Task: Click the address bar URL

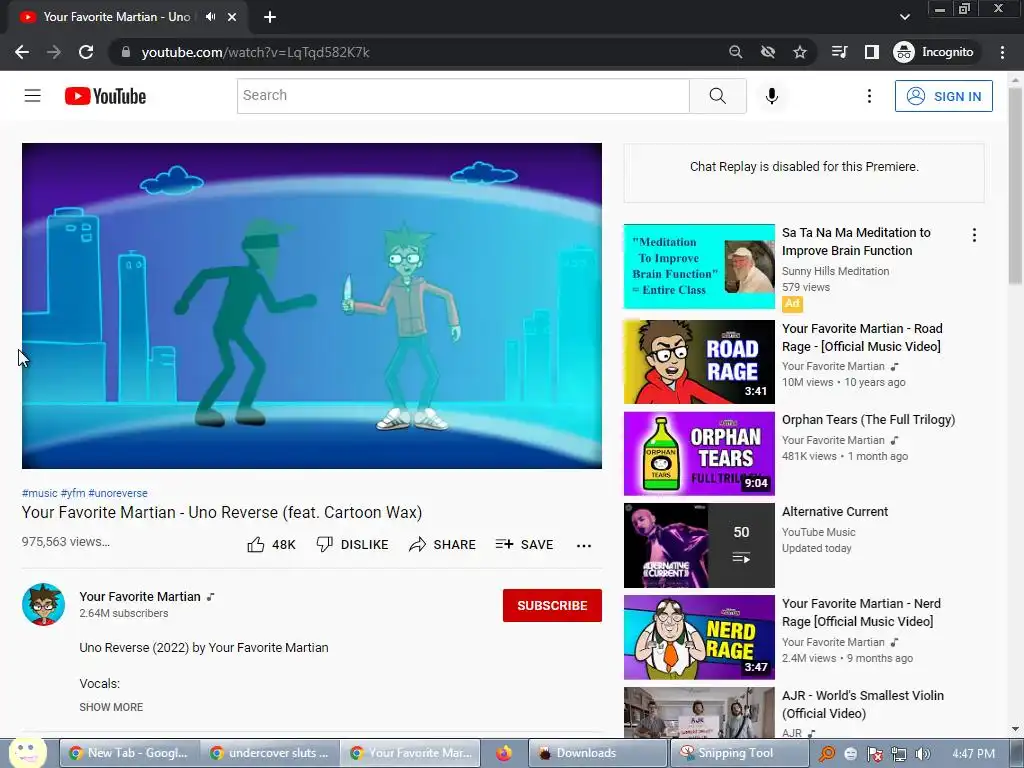Action: pyautogui.click(x=255, y=52)
